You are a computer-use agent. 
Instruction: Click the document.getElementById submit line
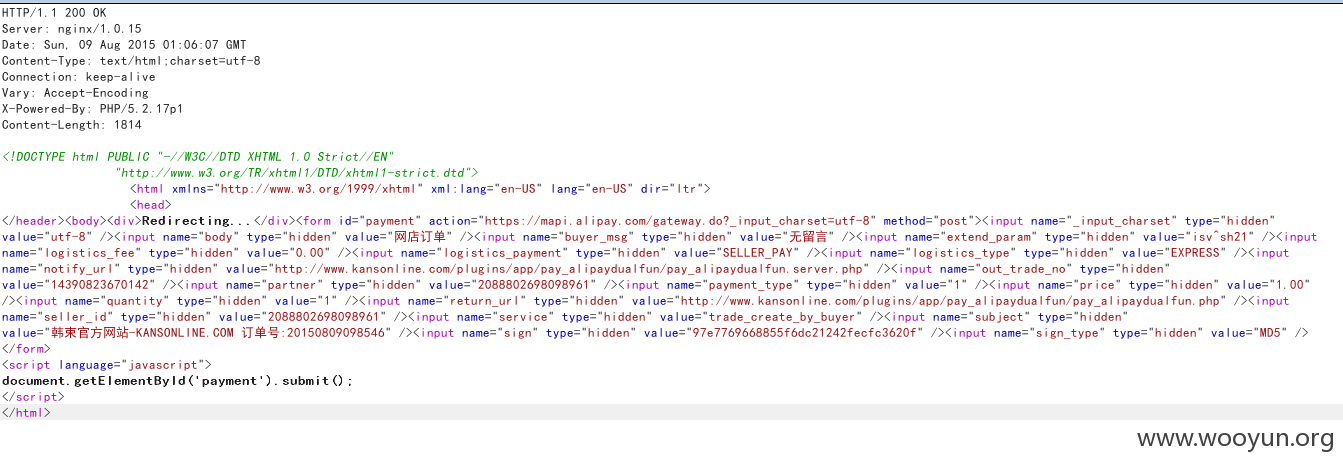(x=178, y=381)
